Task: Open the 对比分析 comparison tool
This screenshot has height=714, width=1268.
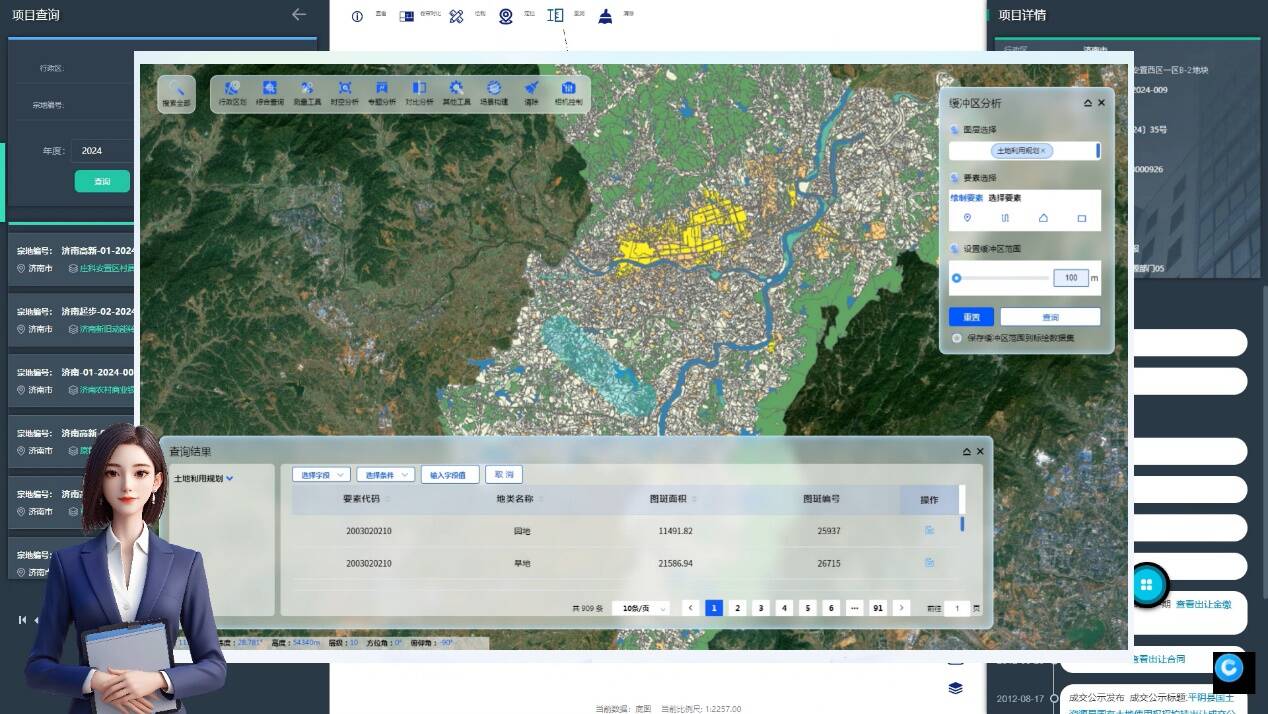Action: pyautogui.click(x=419, y=92)
